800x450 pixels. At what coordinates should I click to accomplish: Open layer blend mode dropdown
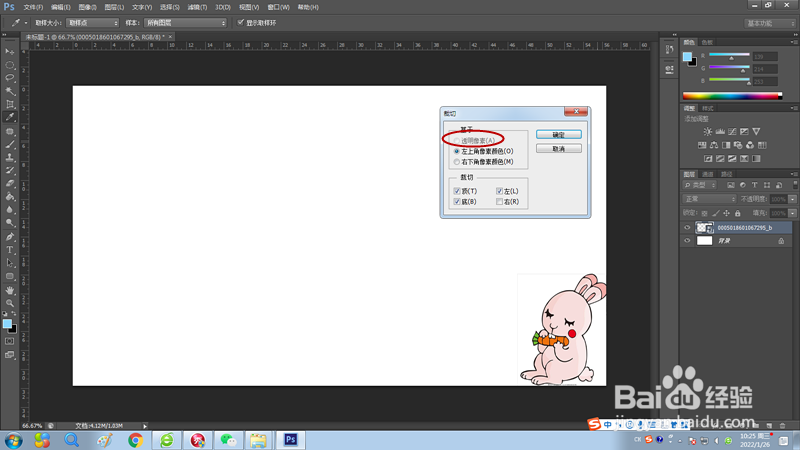[x=709, y=199]
